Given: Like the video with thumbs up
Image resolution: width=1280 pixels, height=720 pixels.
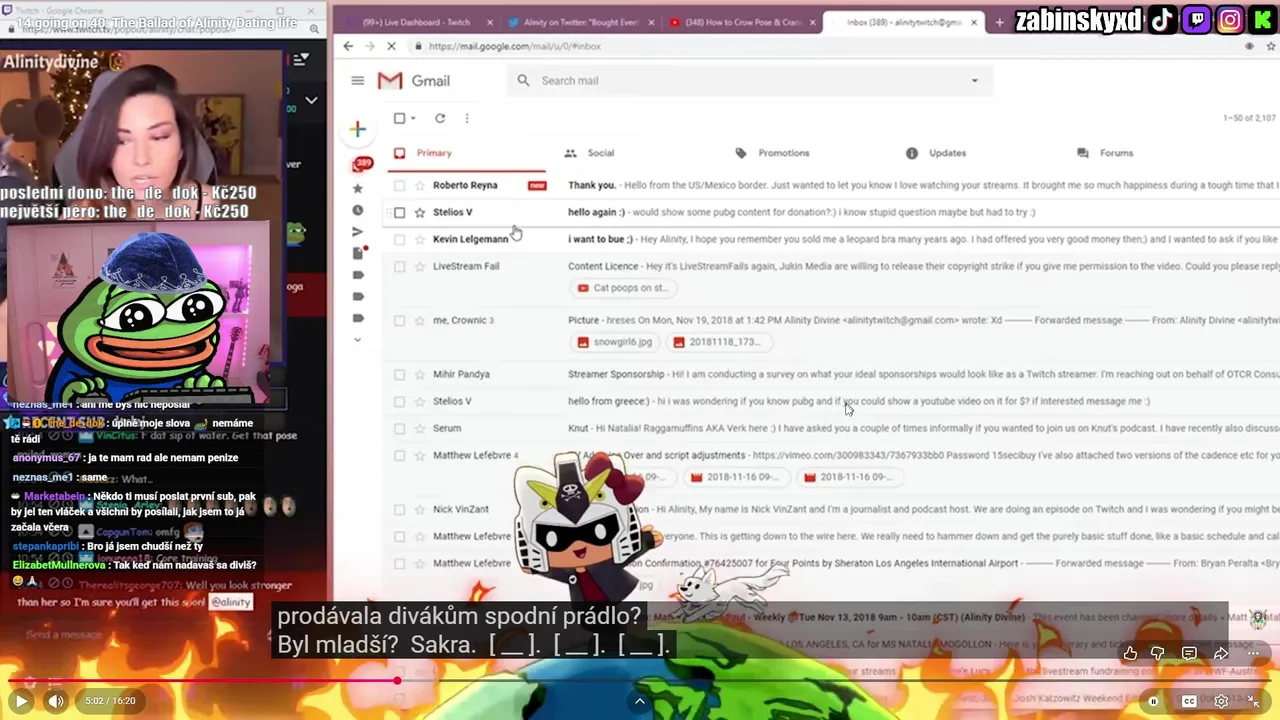Looking at the screenshot, I should 1130,653.
